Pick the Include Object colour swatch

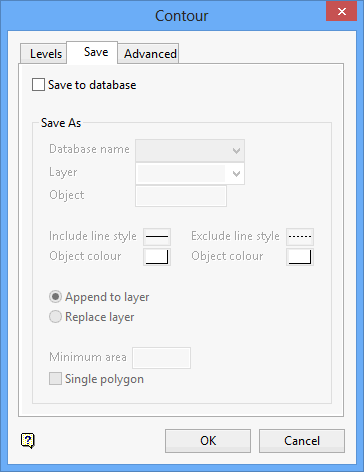157,257
